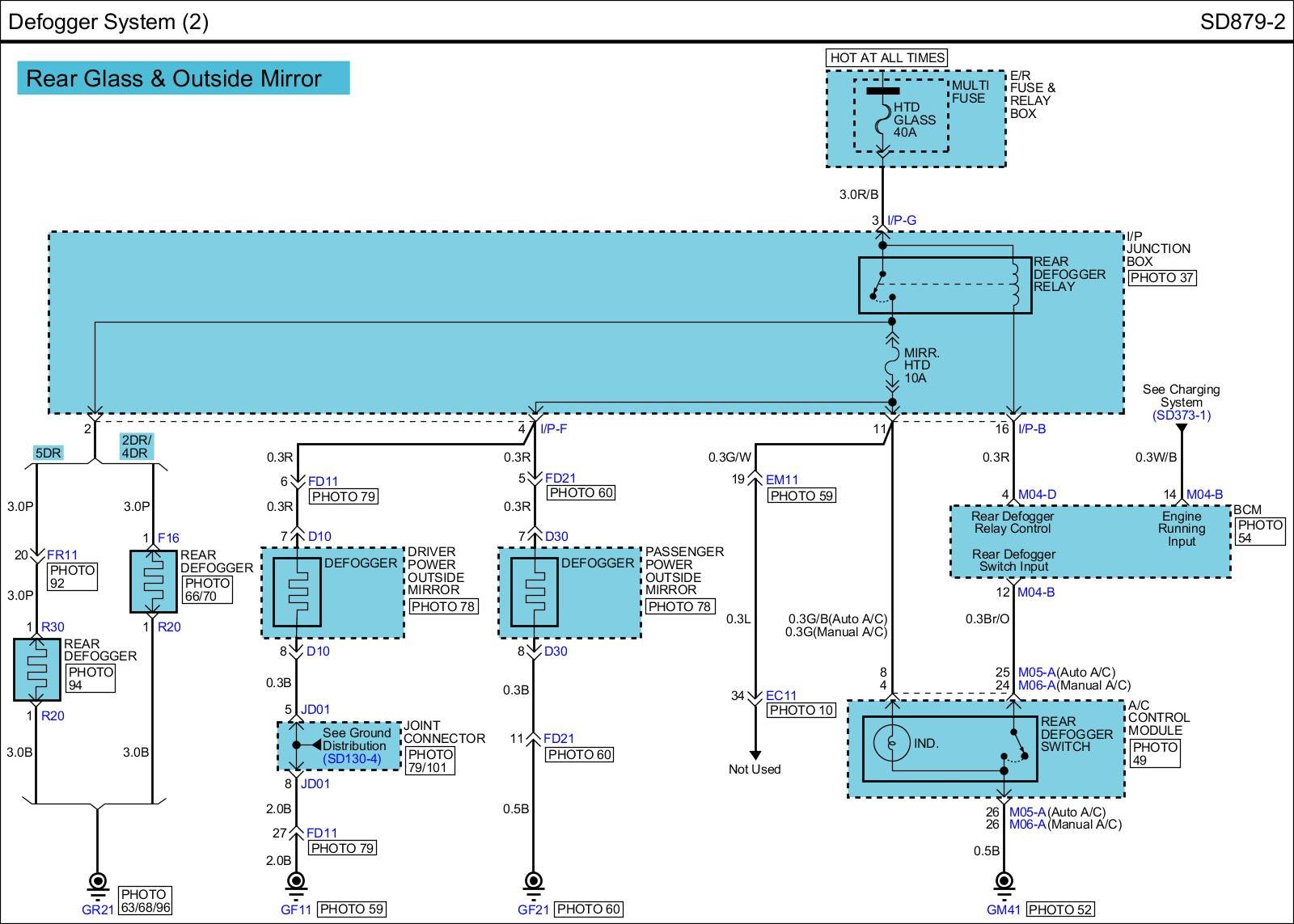Image resolution: width=1294 pixels, height=924 pixels.
Task: Click the PHOTO 37 reference box
Action: [1161, 277]
